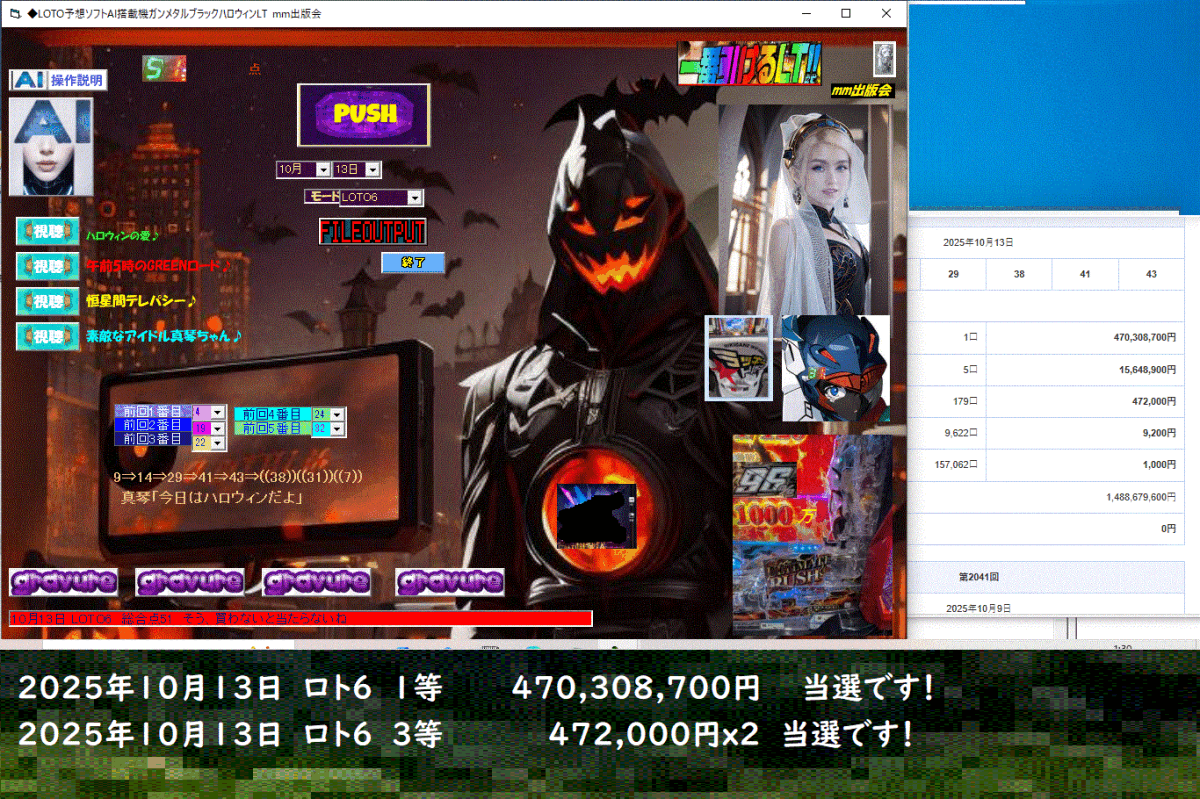Image resolution: width=1200 pixels, height=799 pixels.
Task: Play 午前5時のGREENロード via 視聴 button
Action: coord(48,267)
